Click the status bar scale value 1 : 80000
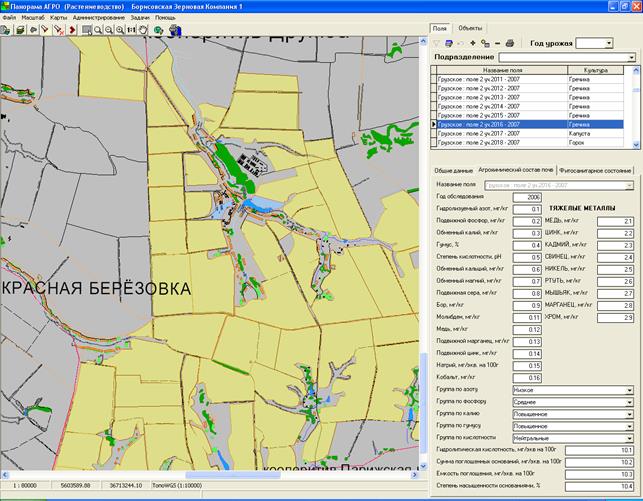 pyautogui.click(x=25, y=485)
